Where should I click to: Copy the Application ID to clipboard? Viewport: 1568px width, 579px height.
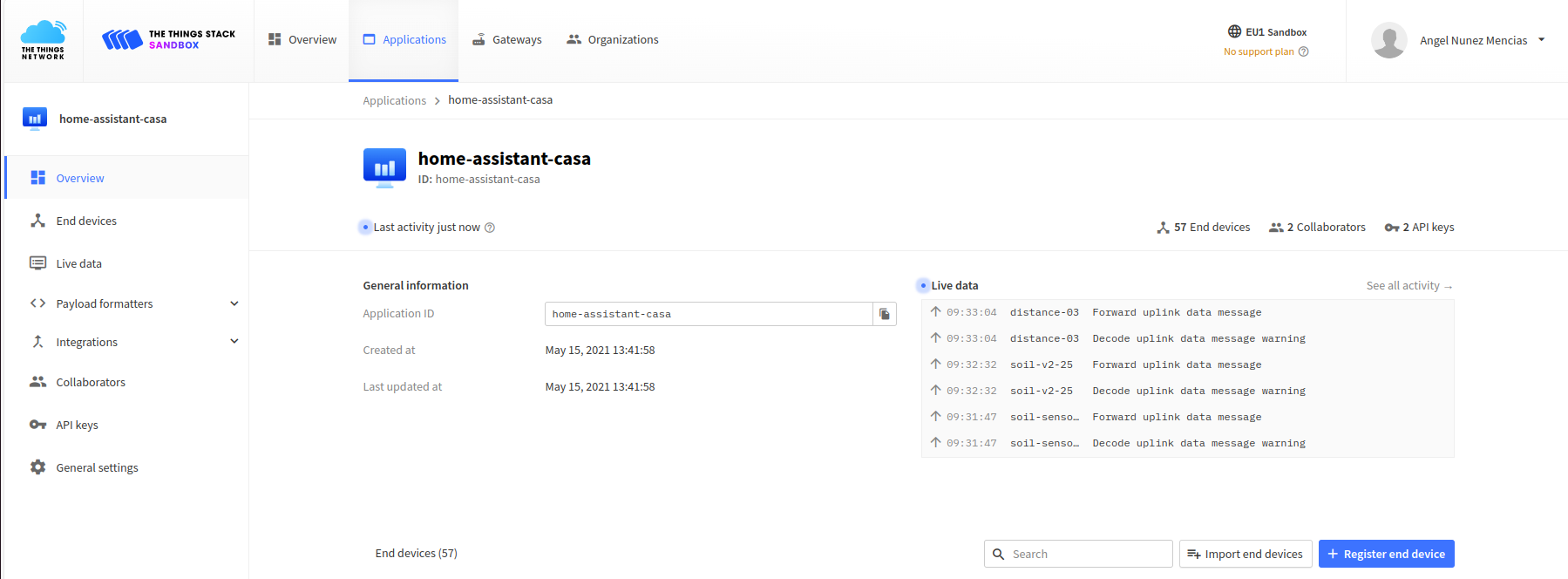pos(884,314)
